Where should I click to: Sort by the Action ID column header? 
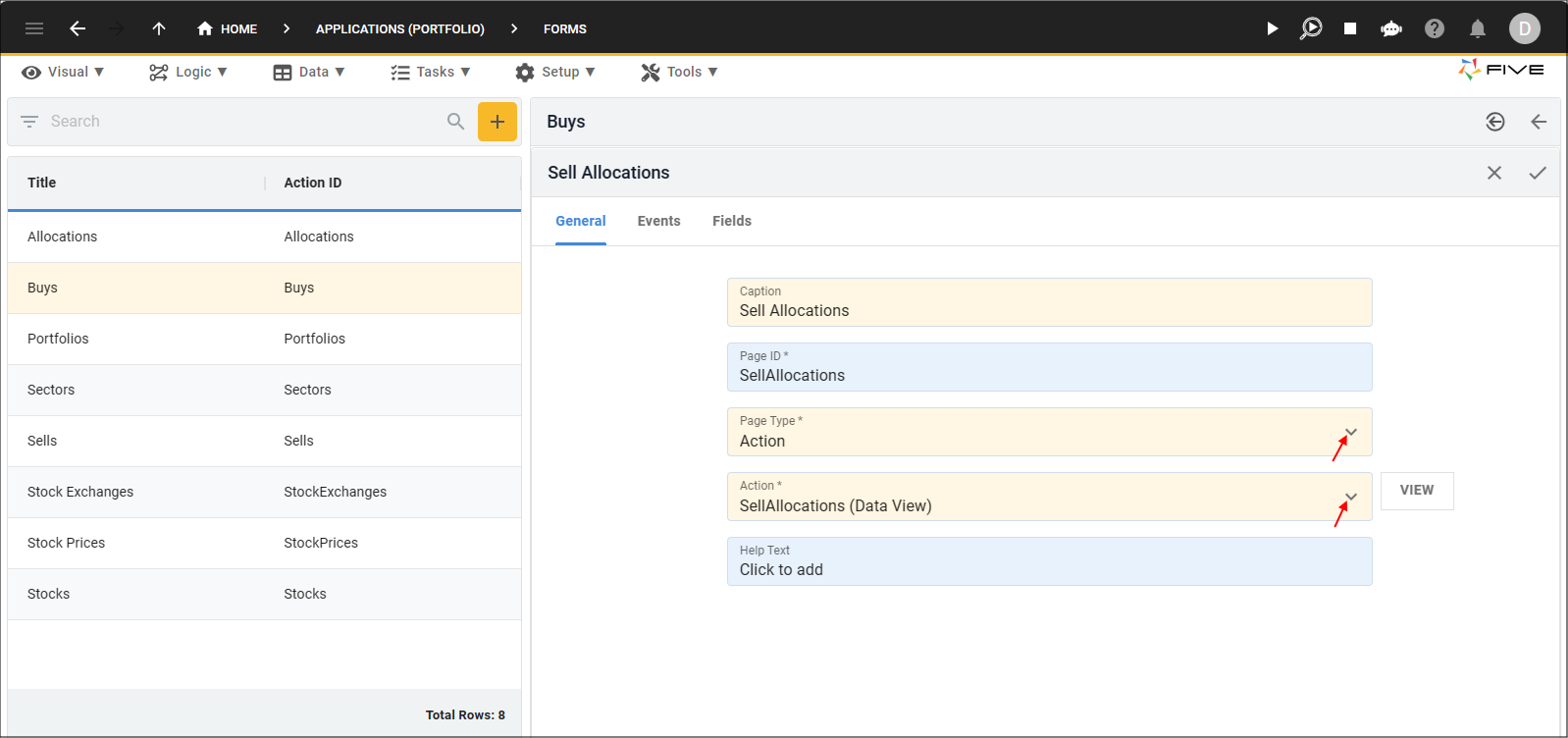313,183
